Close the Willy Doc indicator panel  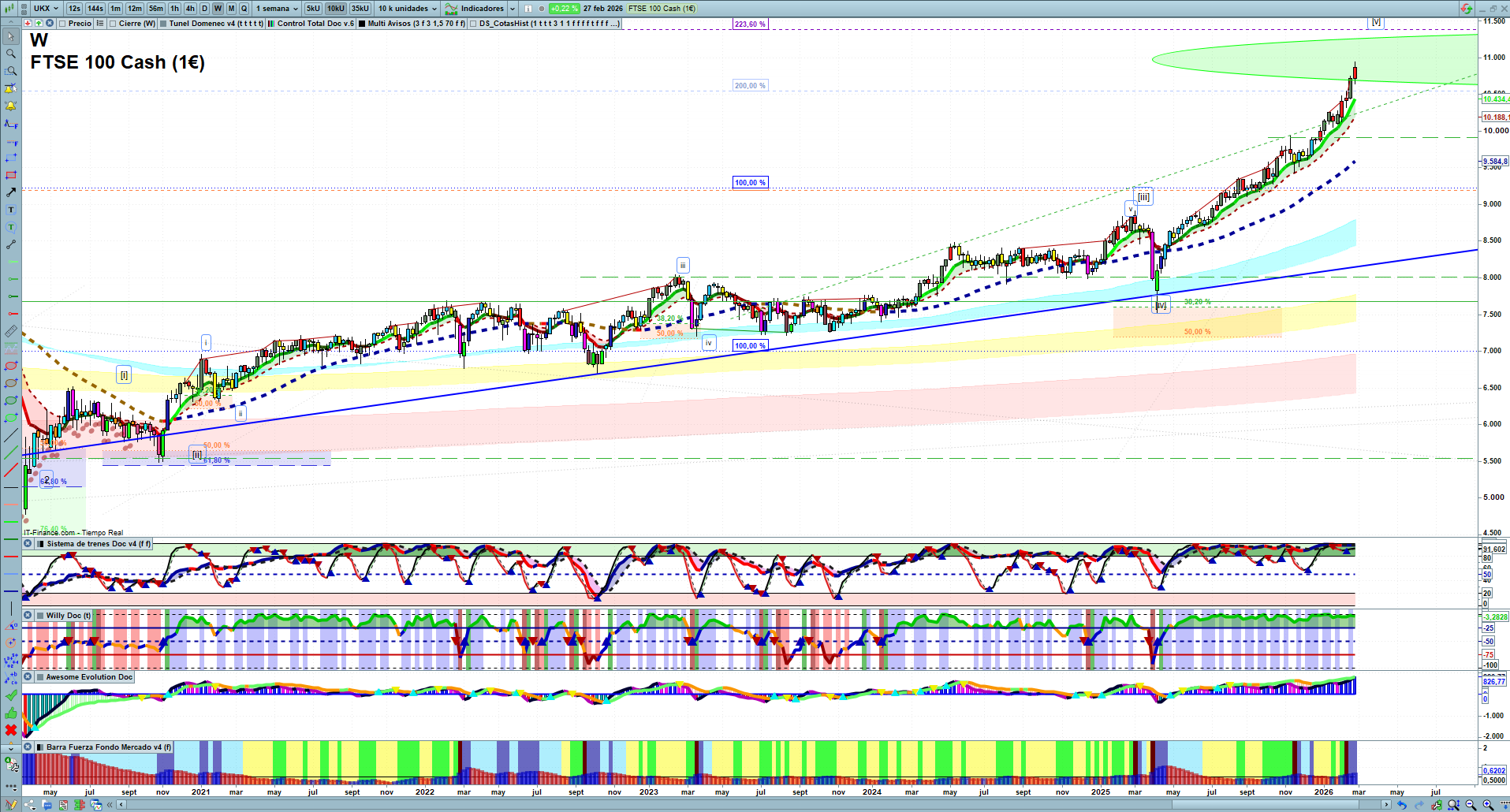28,616
